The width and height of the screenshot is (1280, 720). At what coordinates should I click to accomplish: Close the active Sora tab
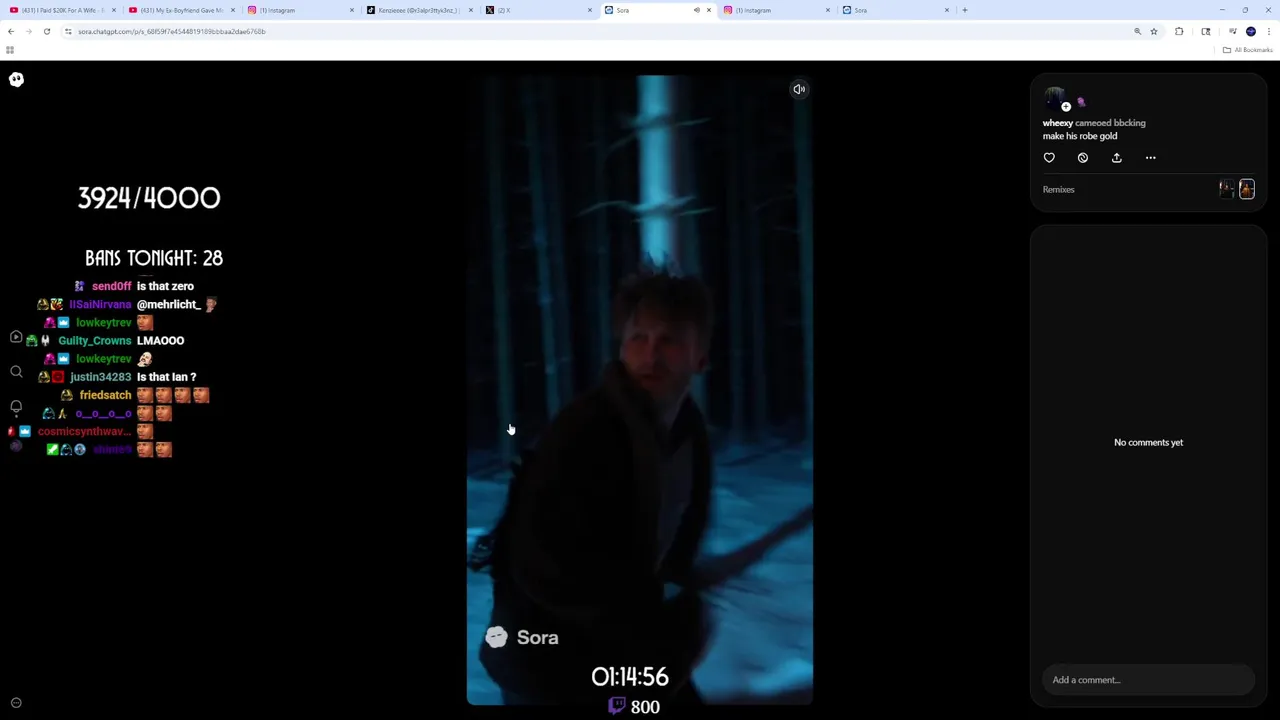pyautogui.click(x=709, y=10)
